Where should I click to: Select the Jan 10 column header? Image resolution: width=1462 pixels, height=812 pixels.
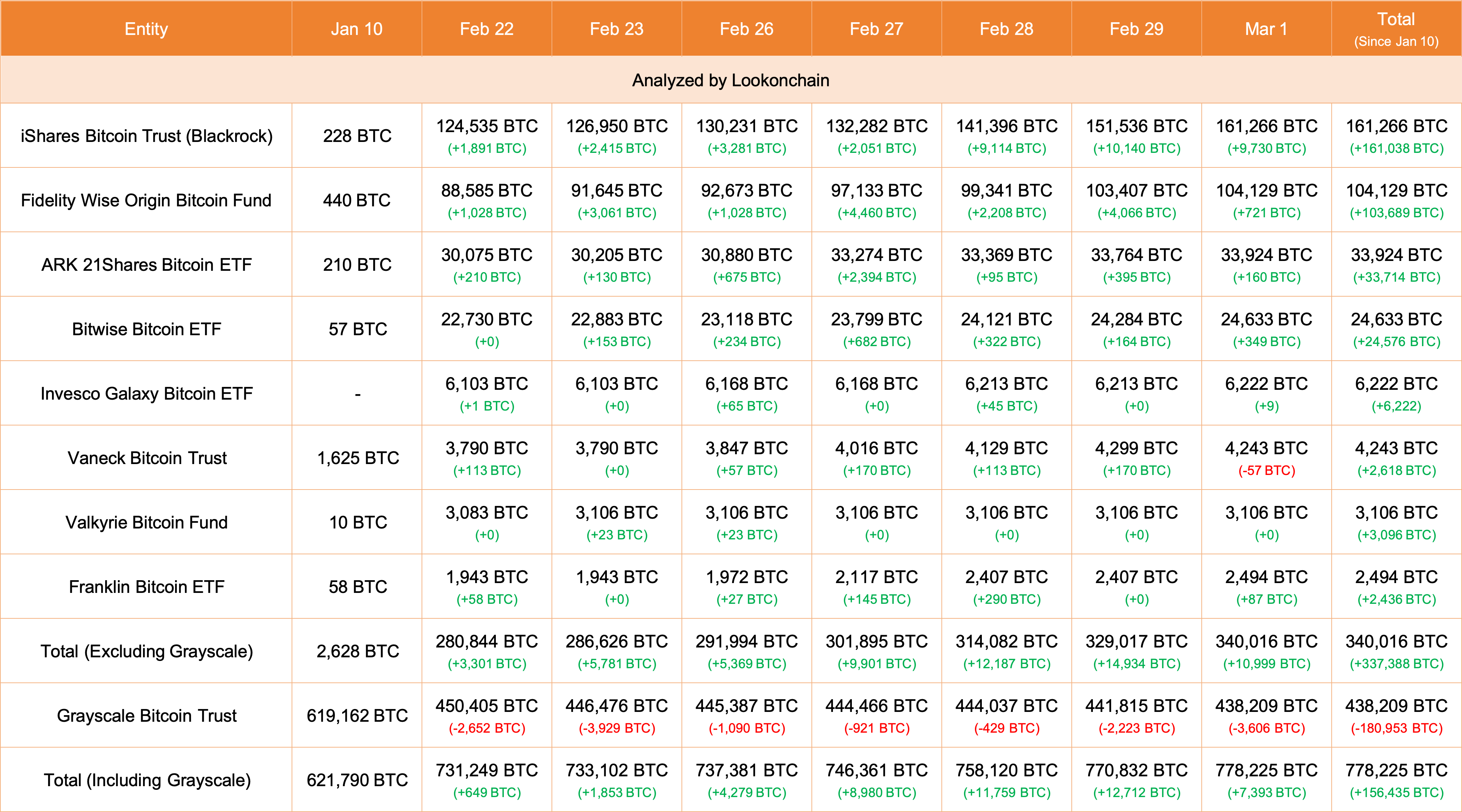(x=356, y=29)
